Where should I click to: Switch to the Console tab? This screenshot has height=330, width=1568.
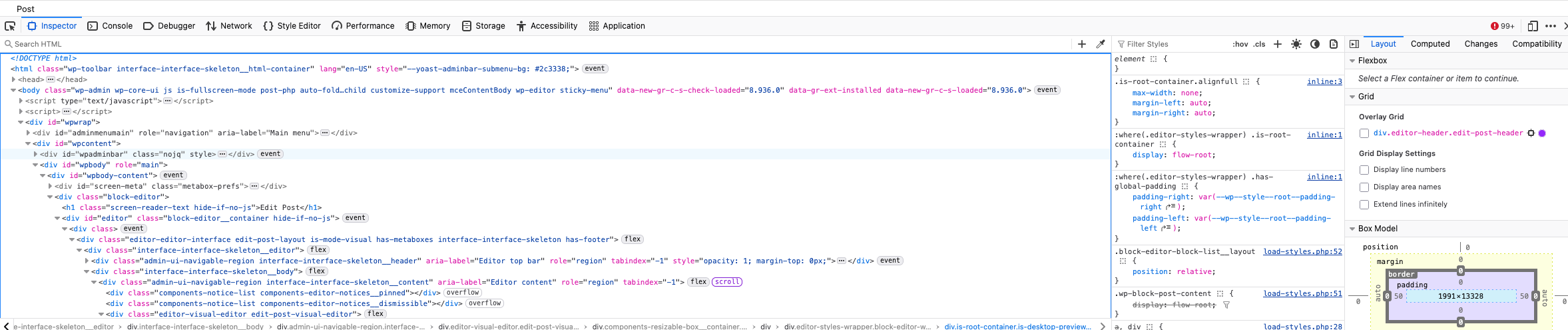click(x=111, y=26)
